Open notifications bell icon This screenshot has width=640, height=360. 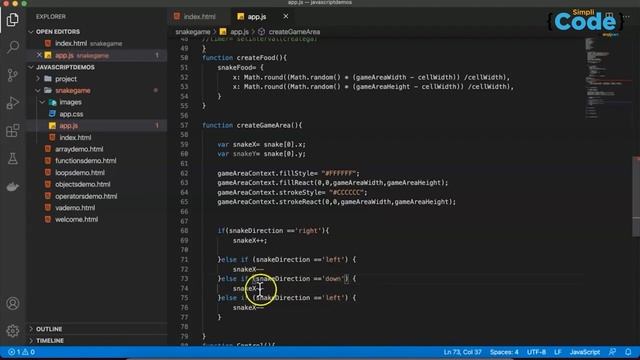(x=628, y=352)
